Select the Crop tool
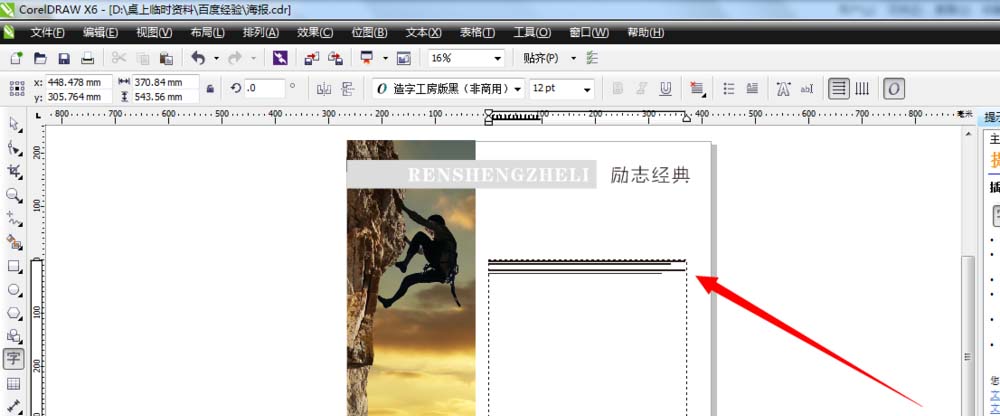 pos(14,171)
